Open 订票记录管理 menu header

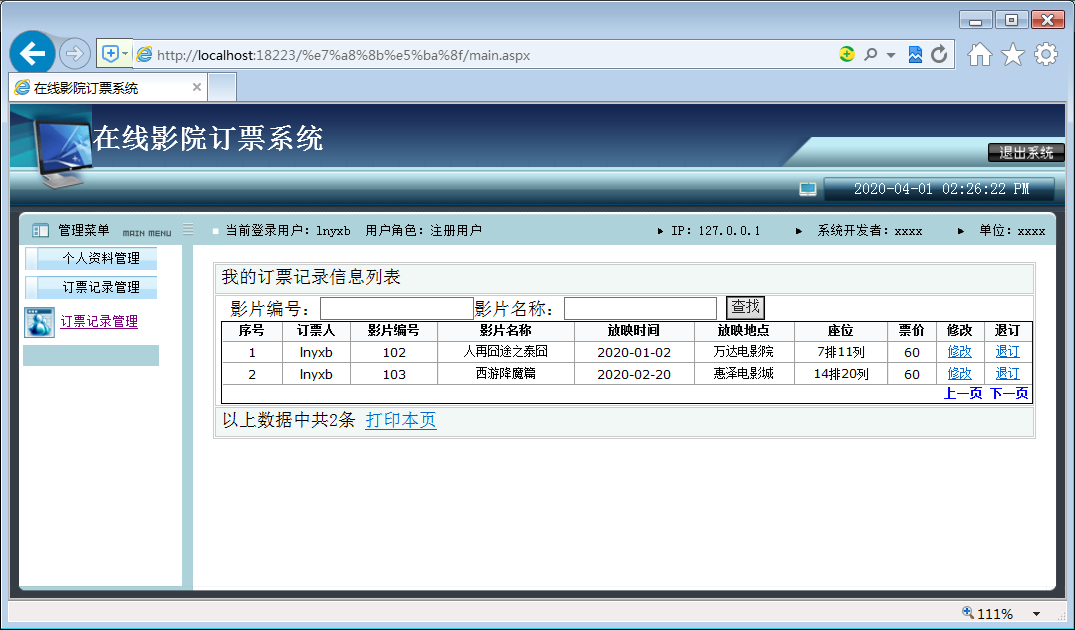tap(91, 287)
